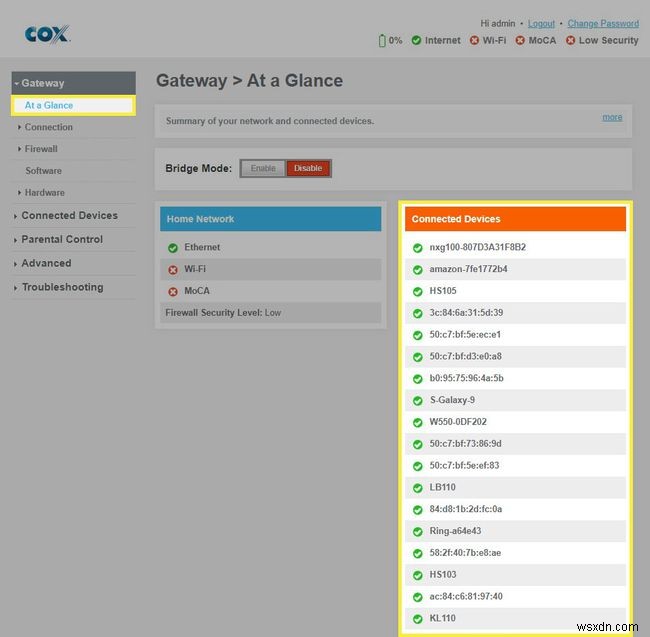Click the green check beside S-Galaxy-9
650x637 pixels.
(417, 401)
